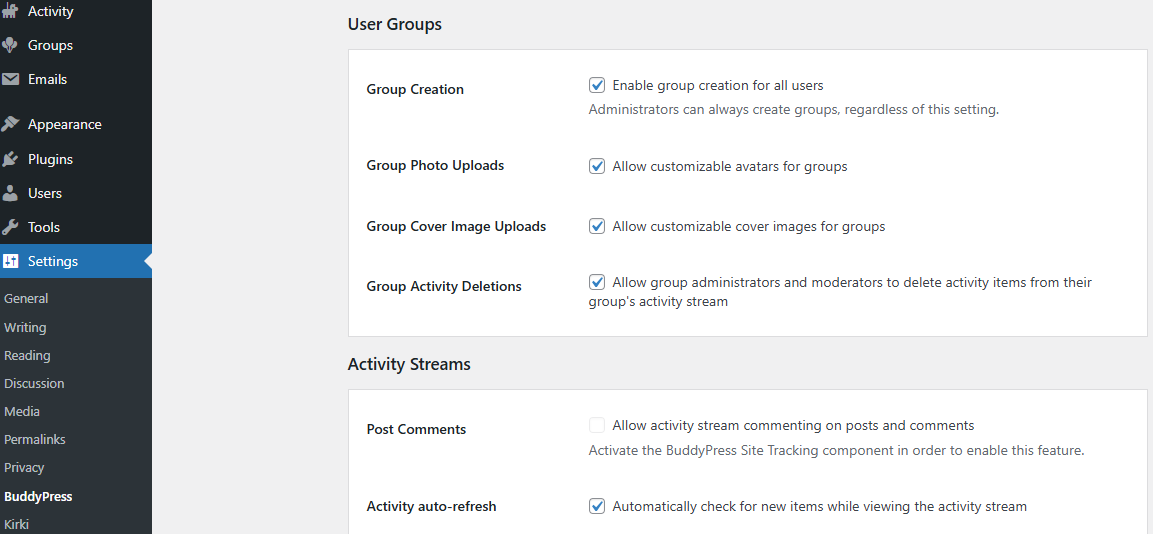Toggle Automatically check for new items checkbox

[x=597, y=506]
